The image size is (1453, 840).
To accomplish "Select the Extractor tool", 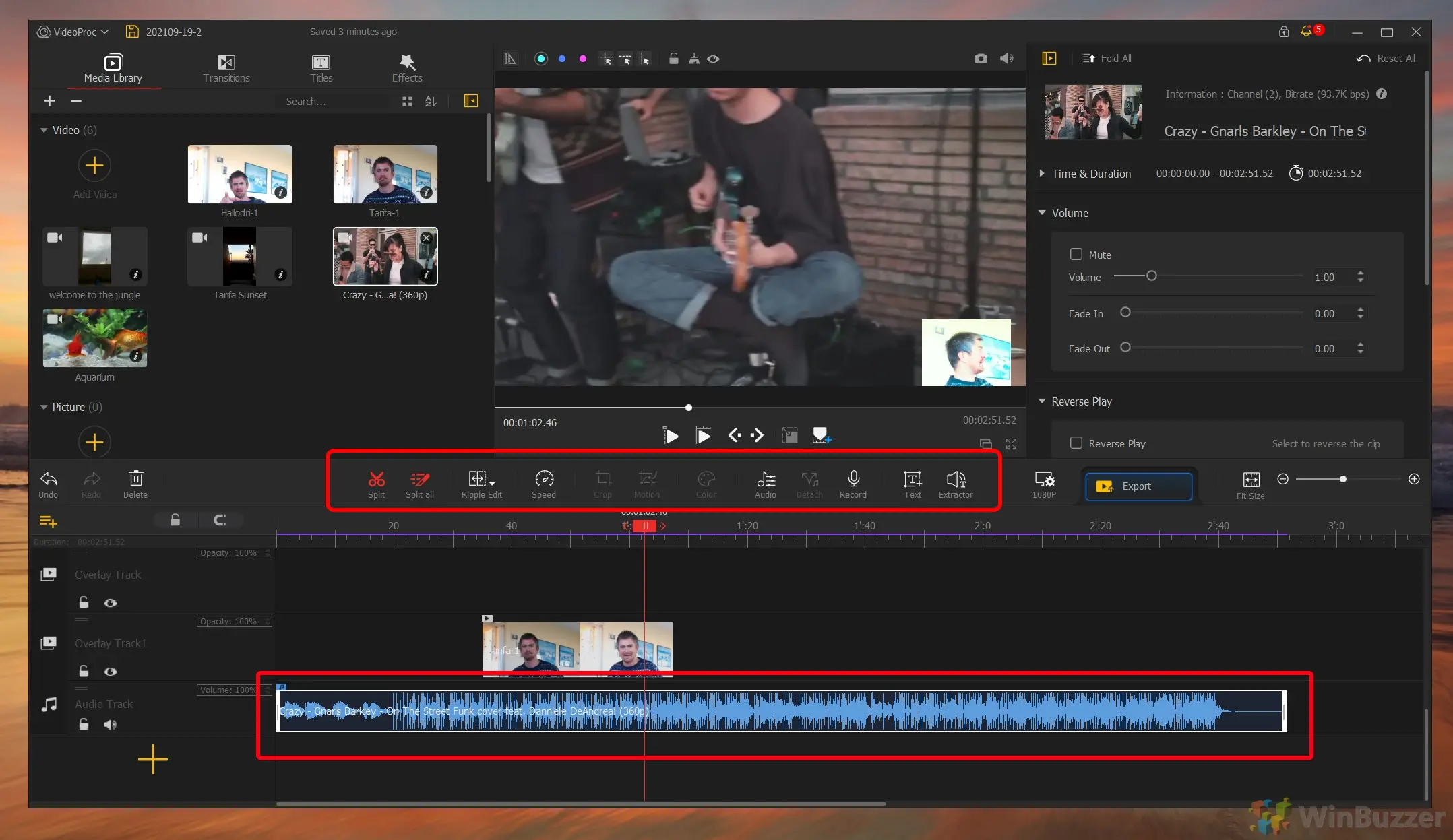I will [x=955, y=483].
